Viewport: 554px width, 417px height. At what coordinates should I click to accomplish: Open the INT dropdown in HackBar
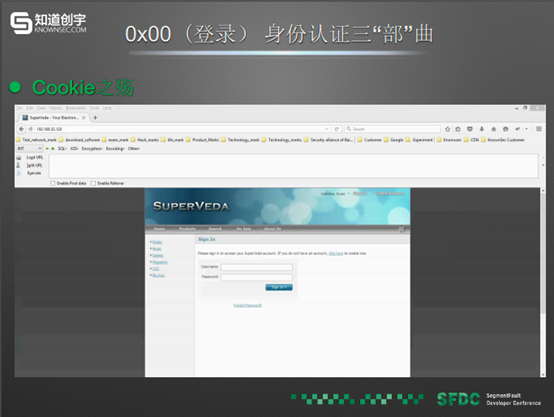coord(29,149)
